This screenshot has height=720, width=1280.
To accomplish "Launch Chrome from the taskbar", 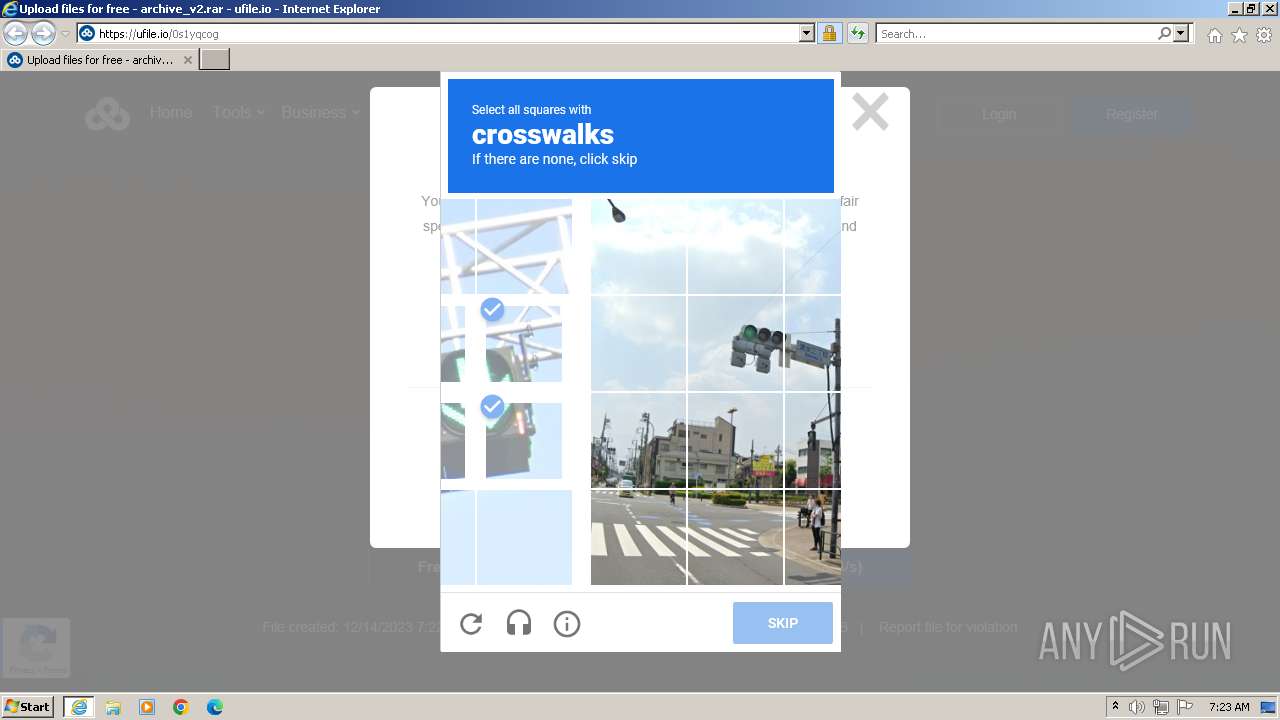I will point(181,707).
